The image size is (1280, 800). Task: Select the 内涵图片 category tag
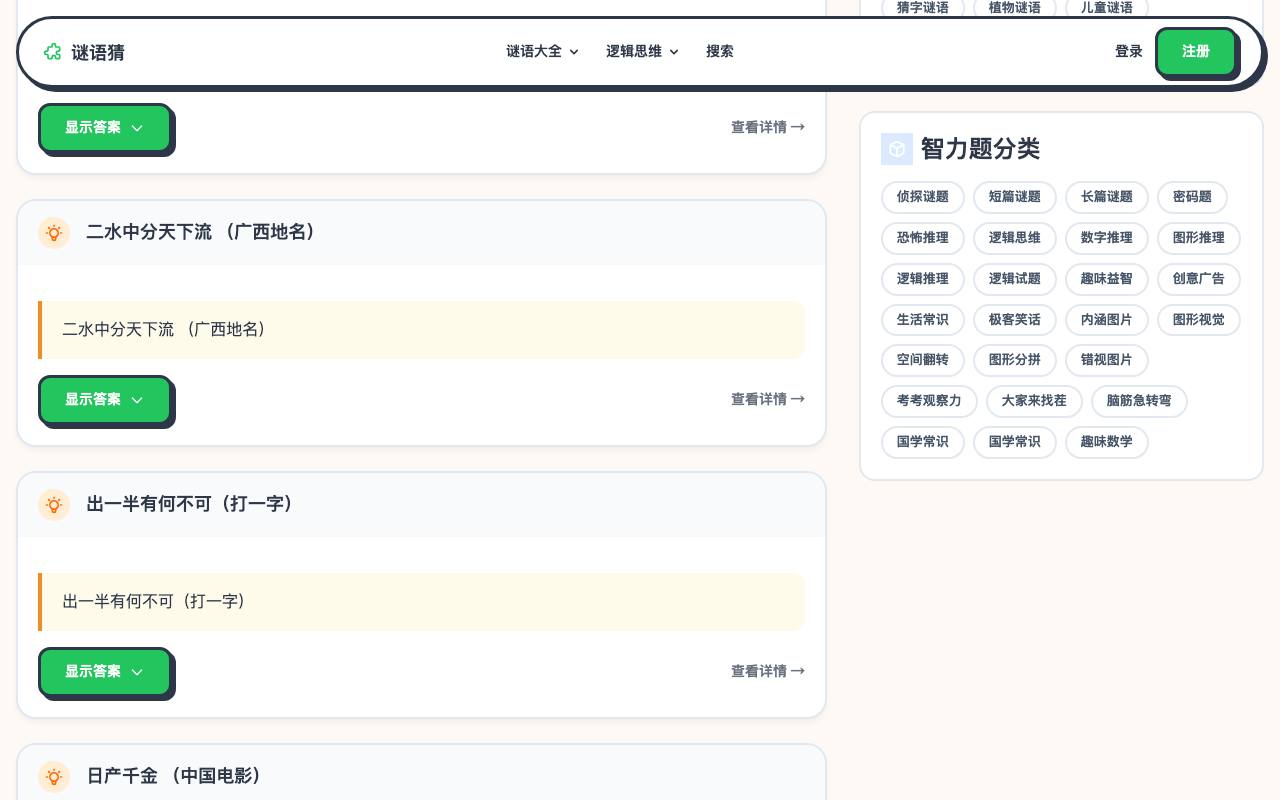click(1107, 320)
